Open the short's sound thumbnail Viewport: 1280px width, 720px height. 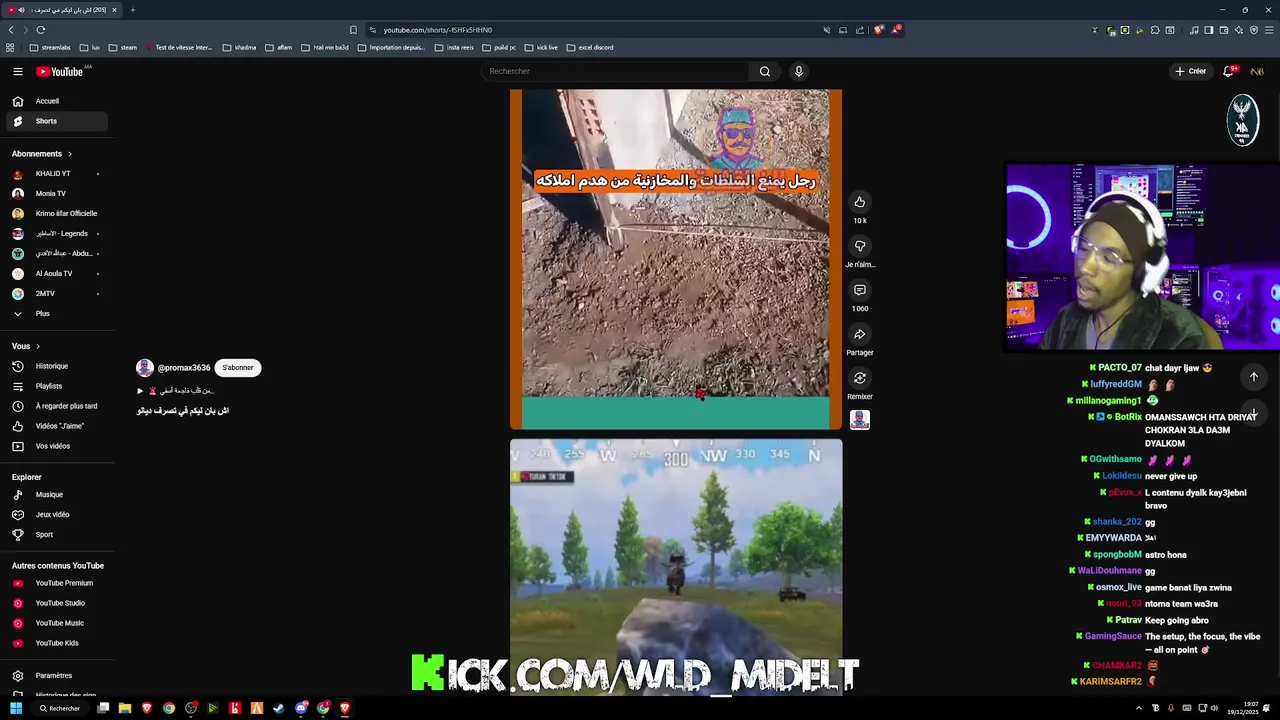click(x=859, y=420)
